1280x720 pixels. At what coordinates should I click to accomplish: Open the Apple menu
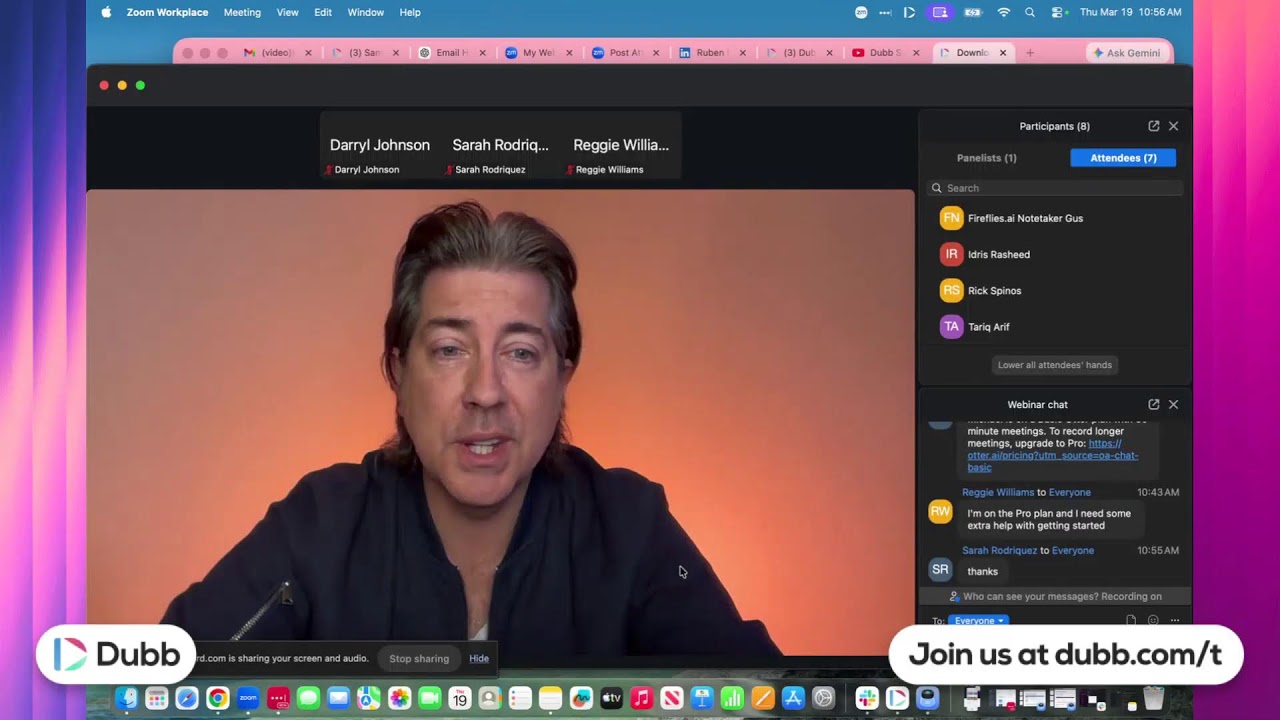point(106,12)
